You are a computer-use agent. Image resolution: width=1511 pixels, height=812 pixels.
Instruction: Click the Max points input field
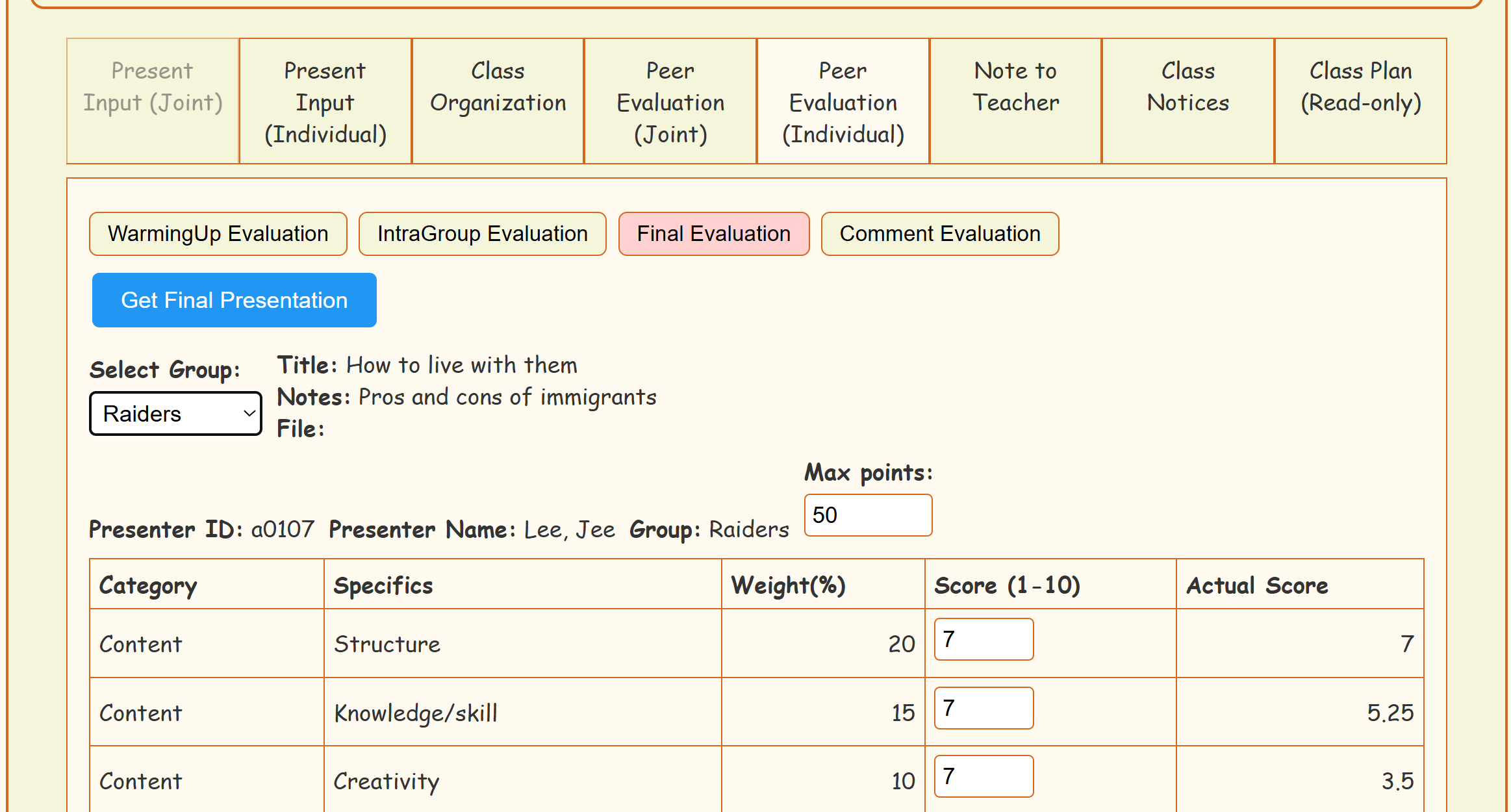tap(868, 515)
